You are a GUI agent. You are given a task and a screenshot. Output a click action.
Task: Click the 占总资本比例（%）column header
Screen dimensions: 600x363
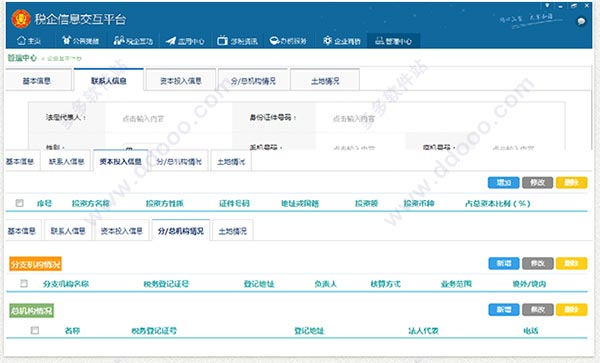[x=498, y=203]
